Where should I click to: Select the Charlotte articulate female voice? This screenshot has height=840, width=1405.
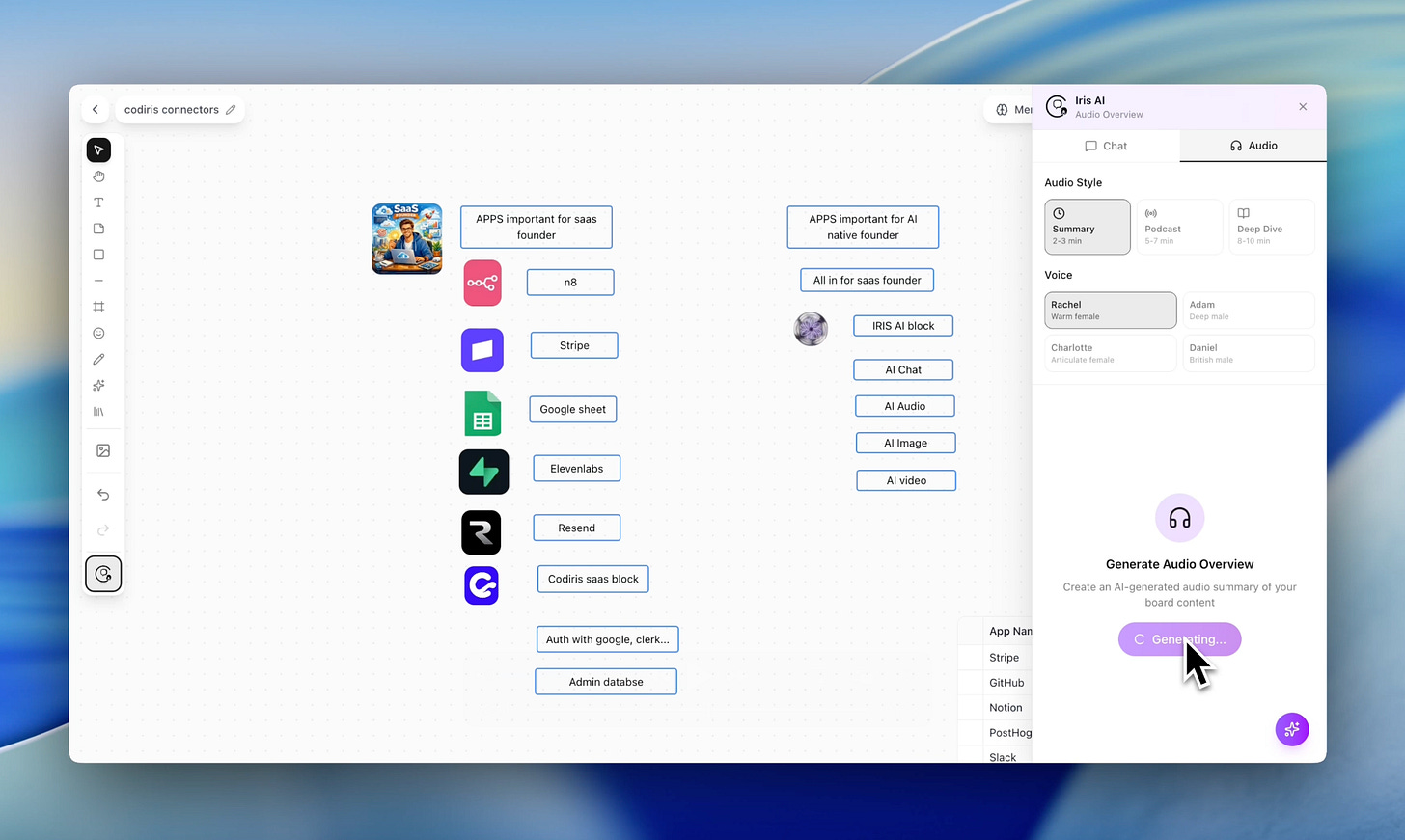pos(1111,353)
